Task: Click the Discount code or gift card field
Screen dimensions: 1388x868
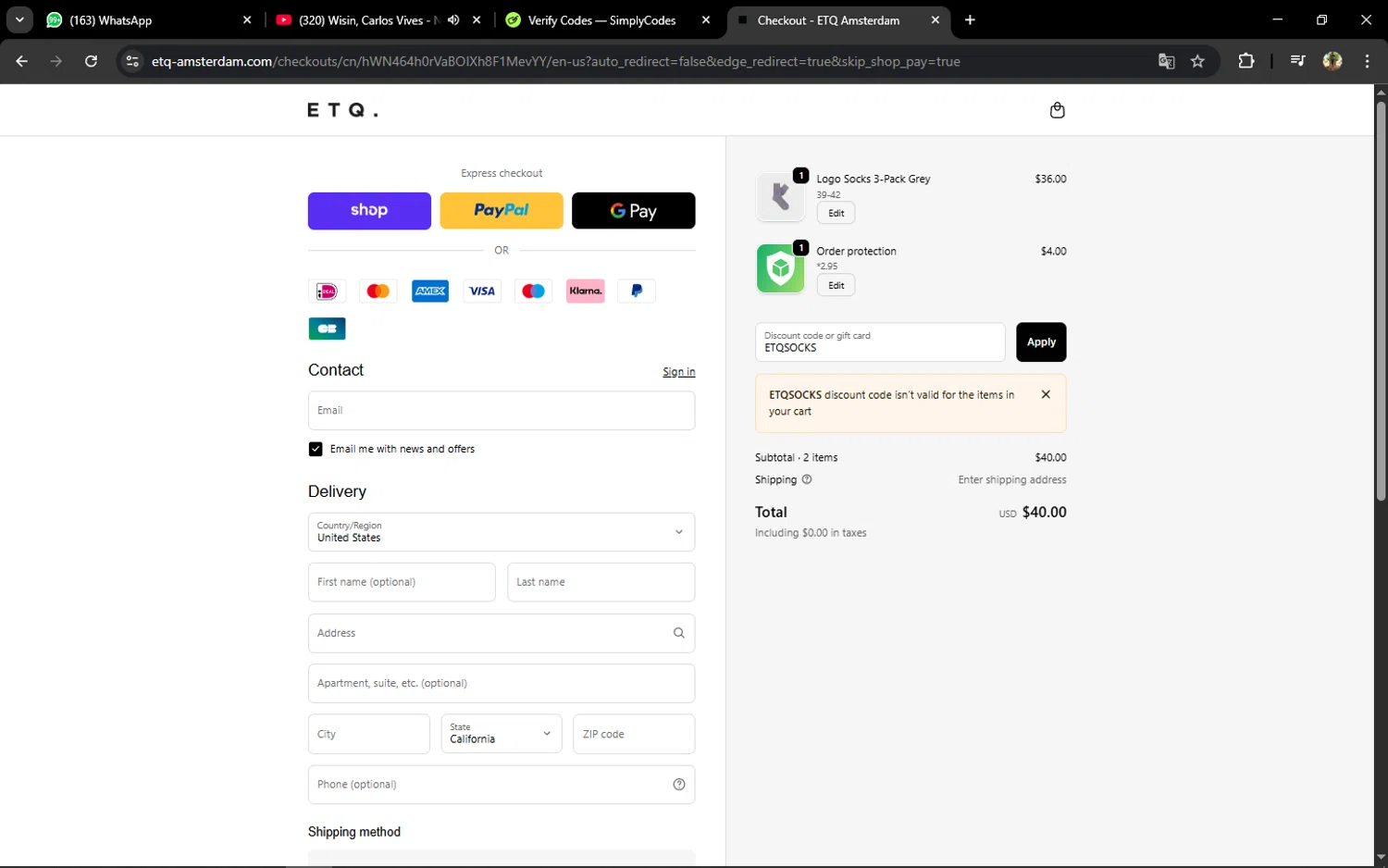Action: tap(880, 342)
